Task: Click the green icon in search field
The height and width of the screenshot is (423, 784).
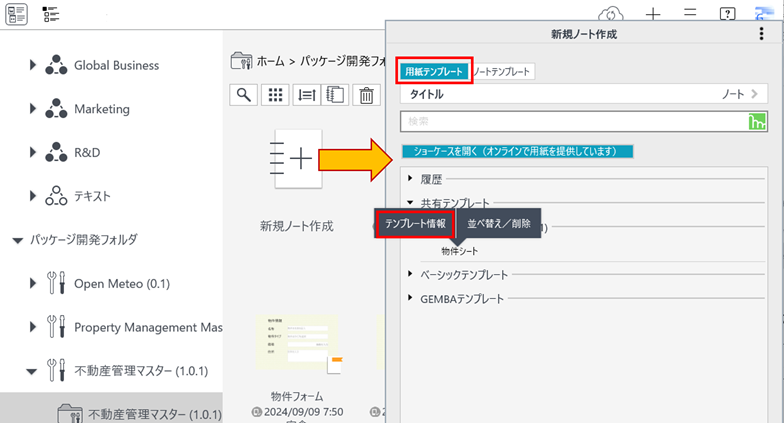Action: coord(757,122)
